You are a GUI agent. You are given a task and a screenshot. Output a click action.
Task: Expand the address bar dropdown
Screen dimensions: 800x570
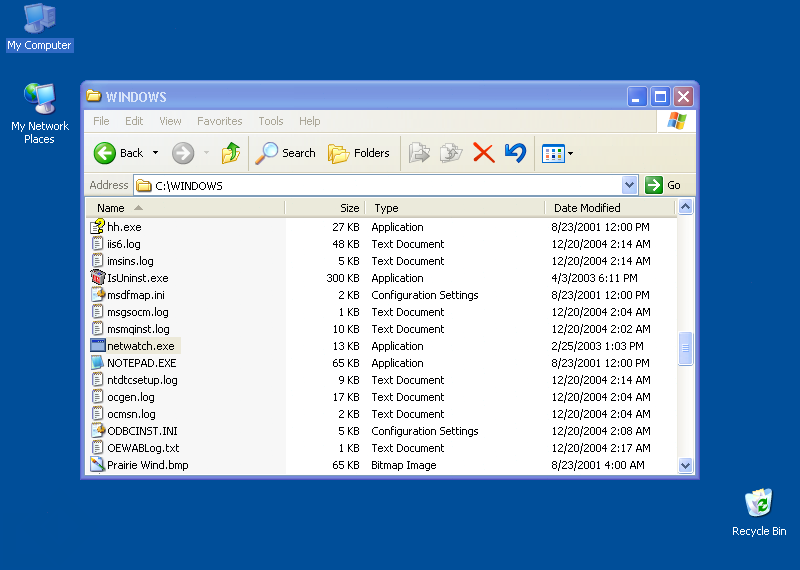point(630,185)
